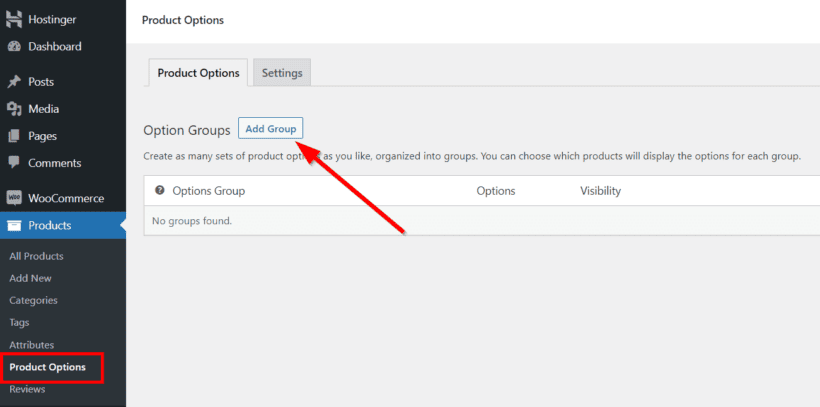820x407 pixels.
Task: Open the Categories submenu link
Action: 33,300
